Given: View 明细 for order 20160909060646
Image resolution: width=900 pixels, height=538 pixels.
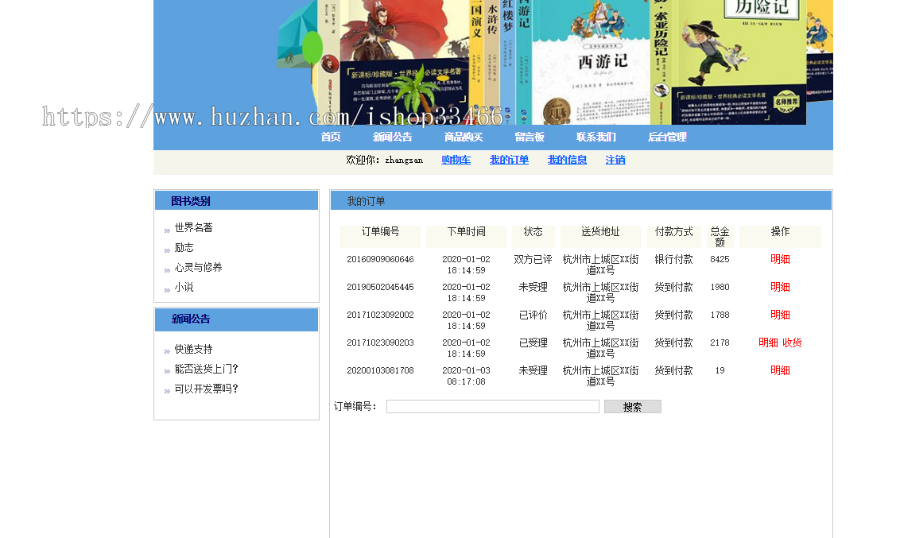Looking at the screenshot, I should tap(780, 260).
